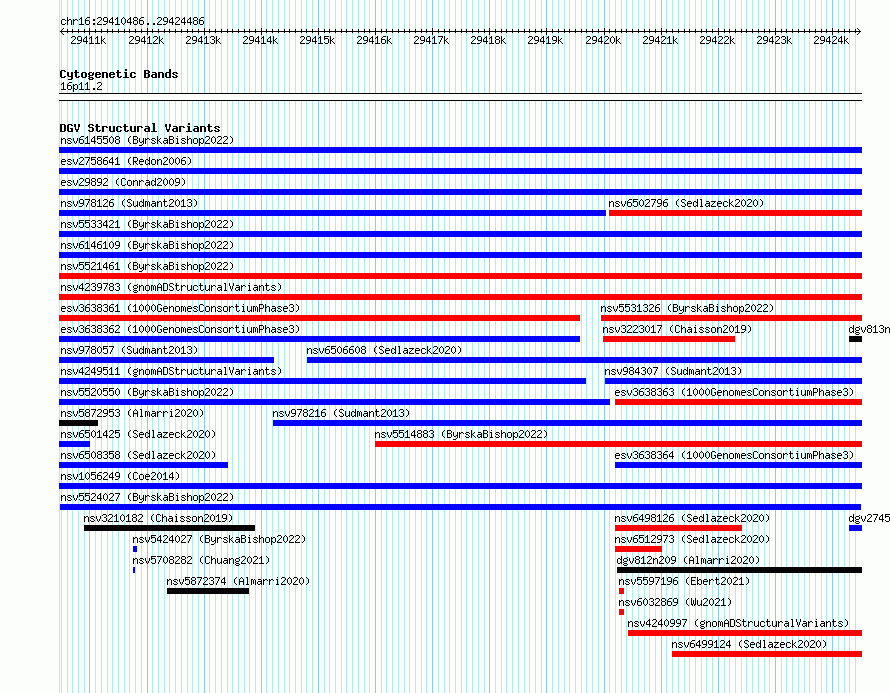The image size is (890, 693).
Task: Open nsv4249511 (gnomADStructuralVariants) label
Action: (171, 371)
